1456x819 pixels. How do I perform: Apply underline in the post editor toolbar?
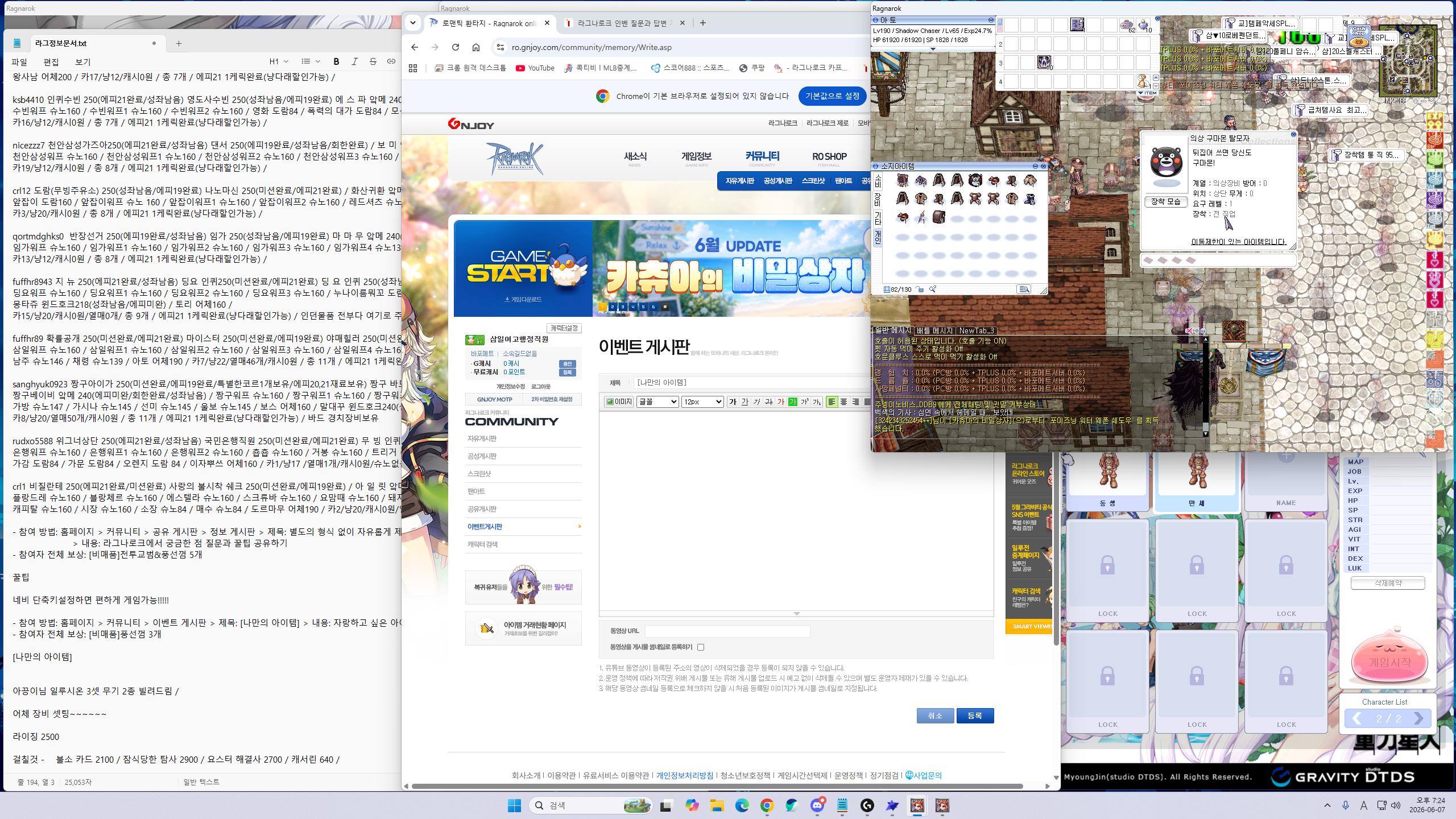(x=744, y=402)
